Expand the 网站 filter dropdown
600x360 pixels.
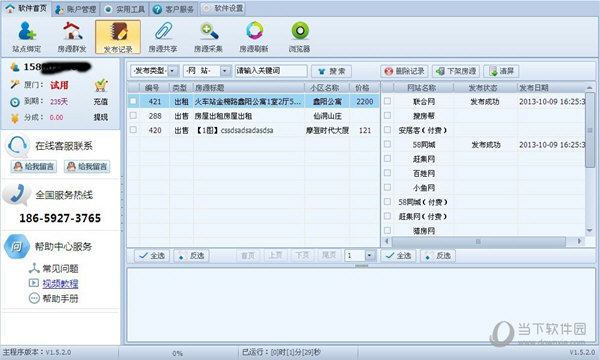[225, 71]
